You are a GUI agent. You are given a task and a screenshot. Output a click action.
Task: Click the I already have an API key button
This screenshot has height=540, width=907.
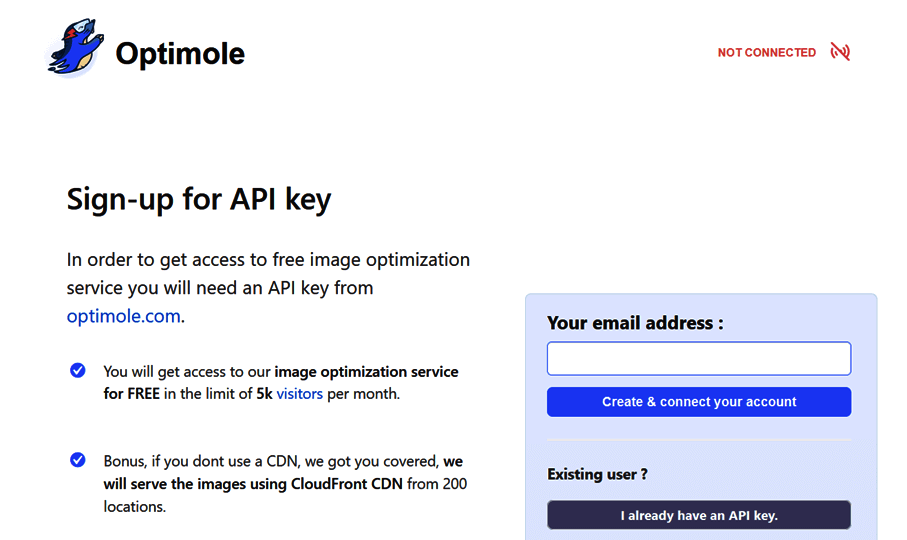[x=698, y=515]
